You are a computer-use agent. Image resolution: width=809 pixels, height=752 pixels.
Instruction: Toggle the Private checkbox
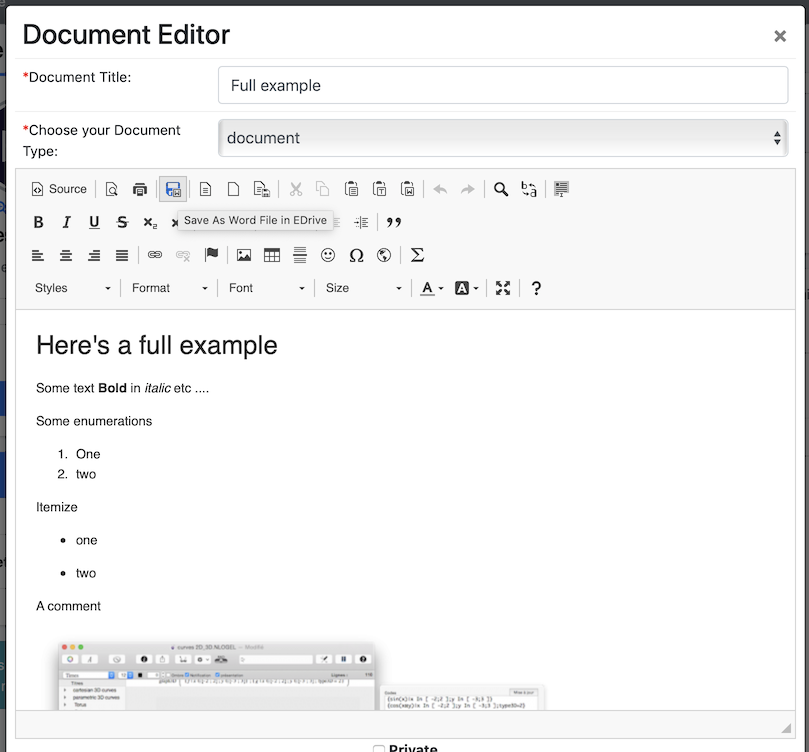tap(379, 749)
